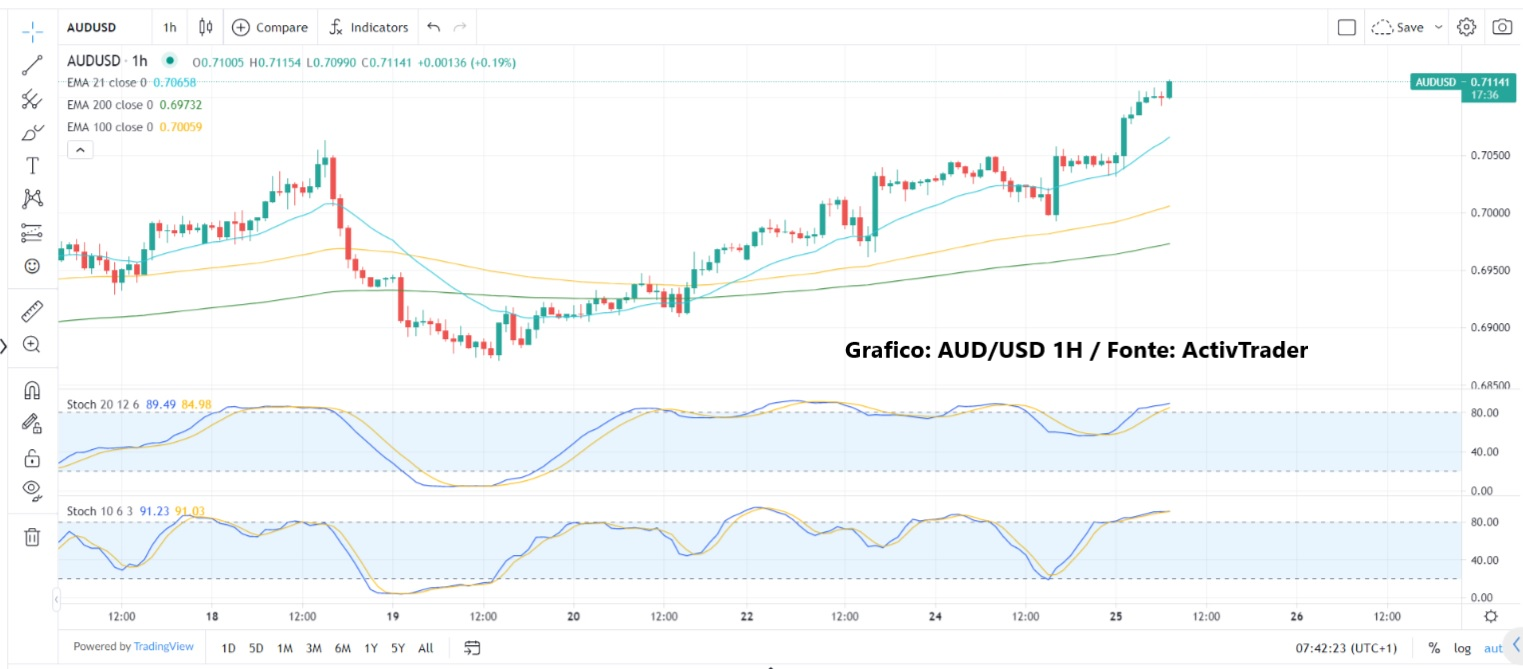Open the Save dropdown arrow

(x=1439, y=27)
